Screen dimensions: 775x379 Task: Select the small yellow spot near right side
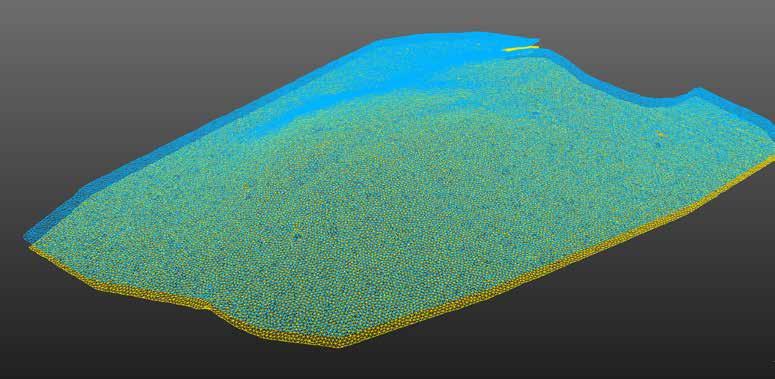pos(661,133)
